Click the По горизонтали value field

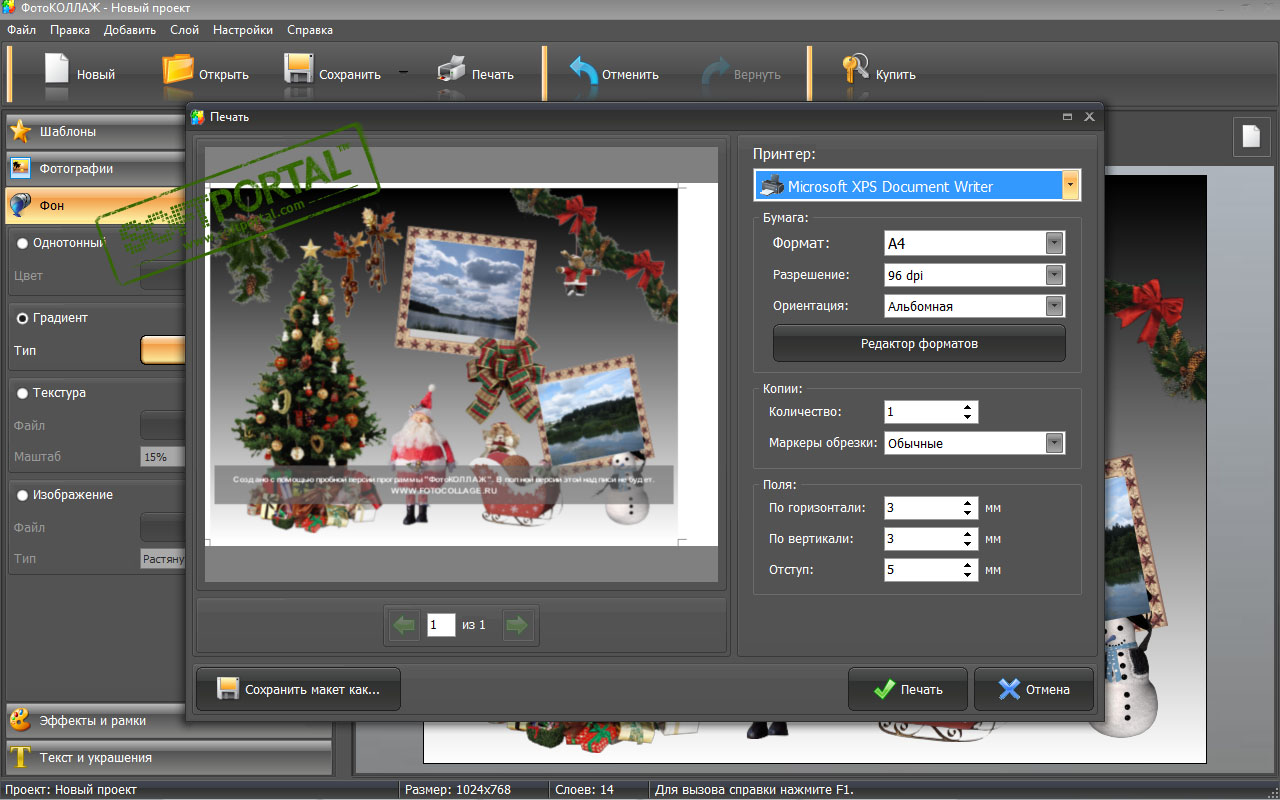coord(923,508)
